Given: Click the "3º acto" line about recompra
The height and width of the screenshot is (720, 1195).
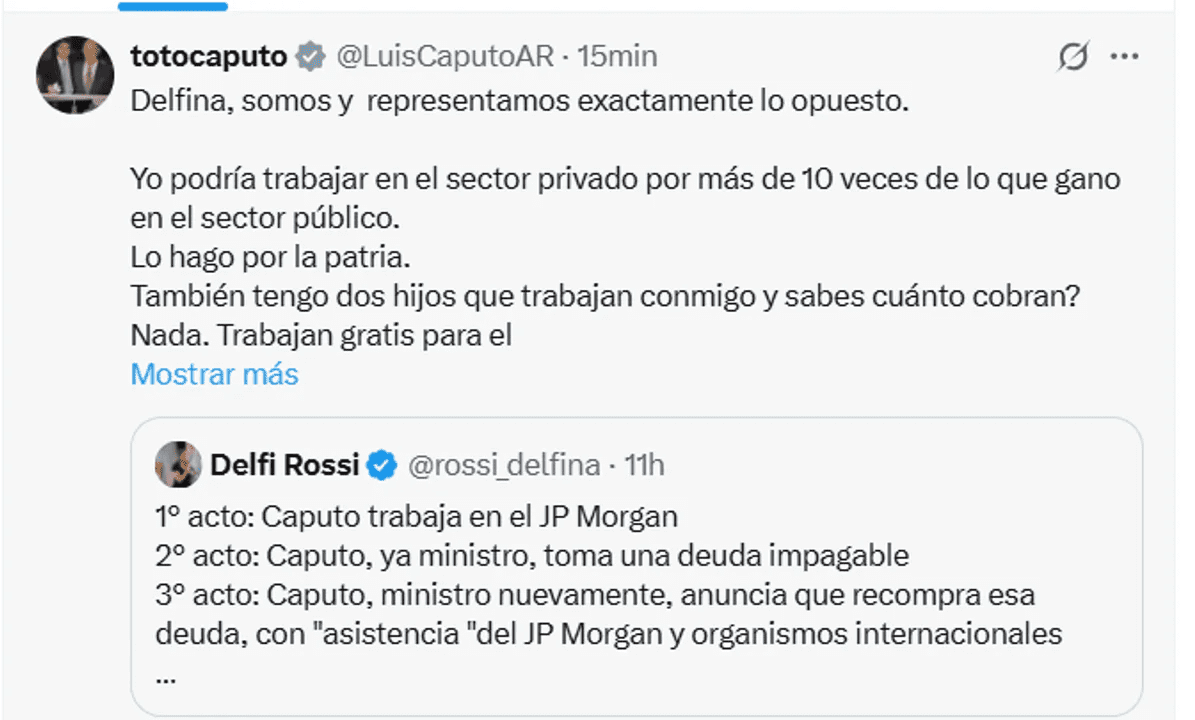Looking at the screenshot, I should tap(595, 595).
